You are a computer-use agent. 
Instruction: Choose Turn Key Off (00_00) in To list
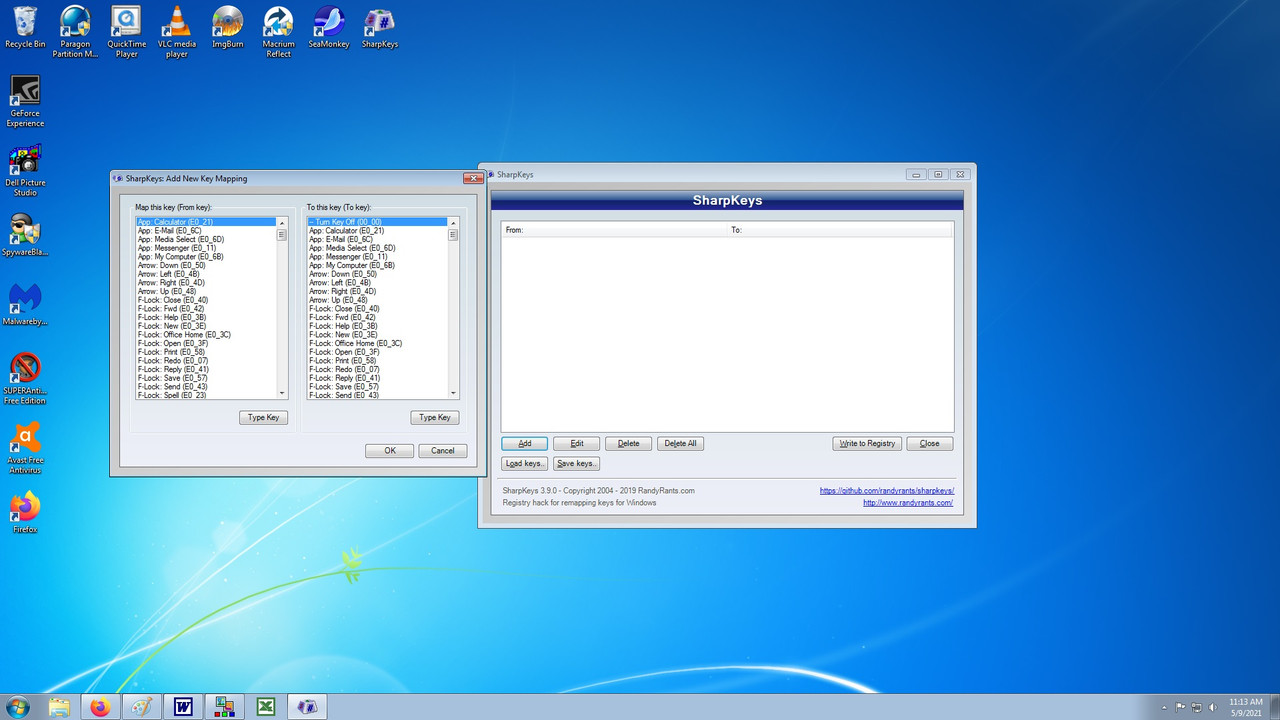point(377,222)
